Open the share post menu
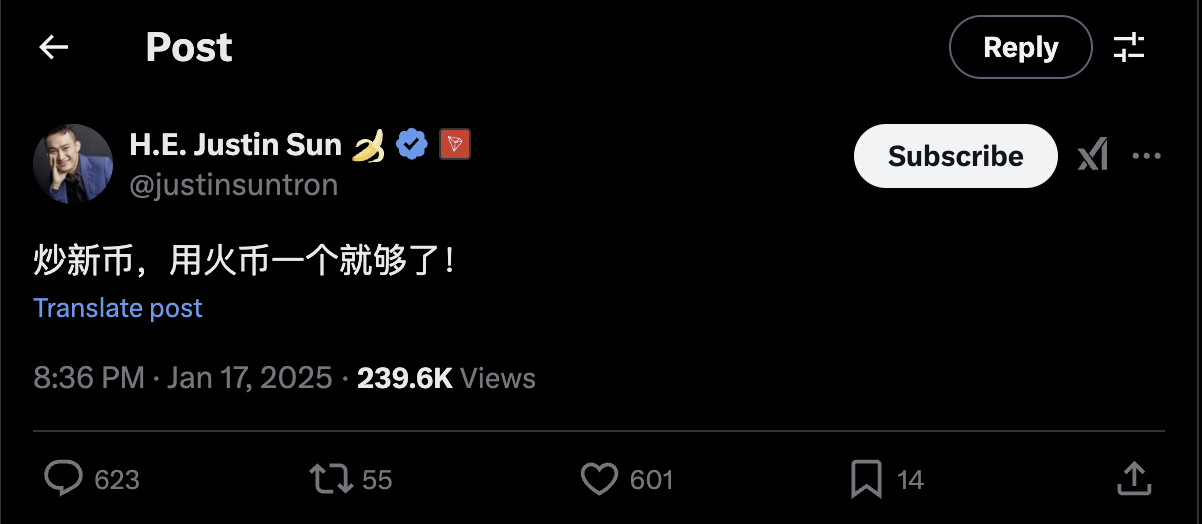Screen dimensions: 1202x524 pyautogui.click(x=1133, y=478)
